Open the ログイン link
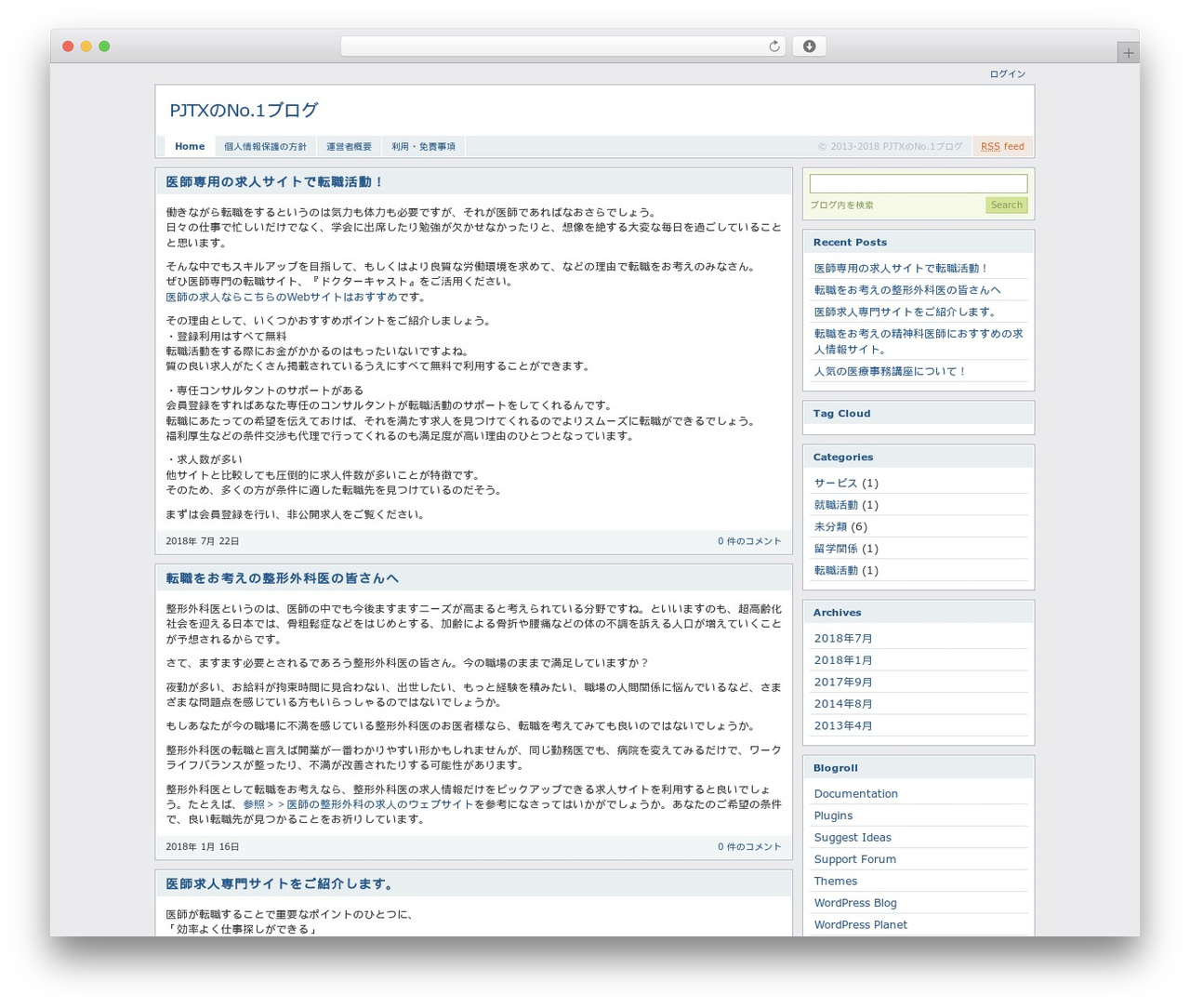Screen dimensions: 1190x1008 pyautogui.click(x=1007, y=74)
